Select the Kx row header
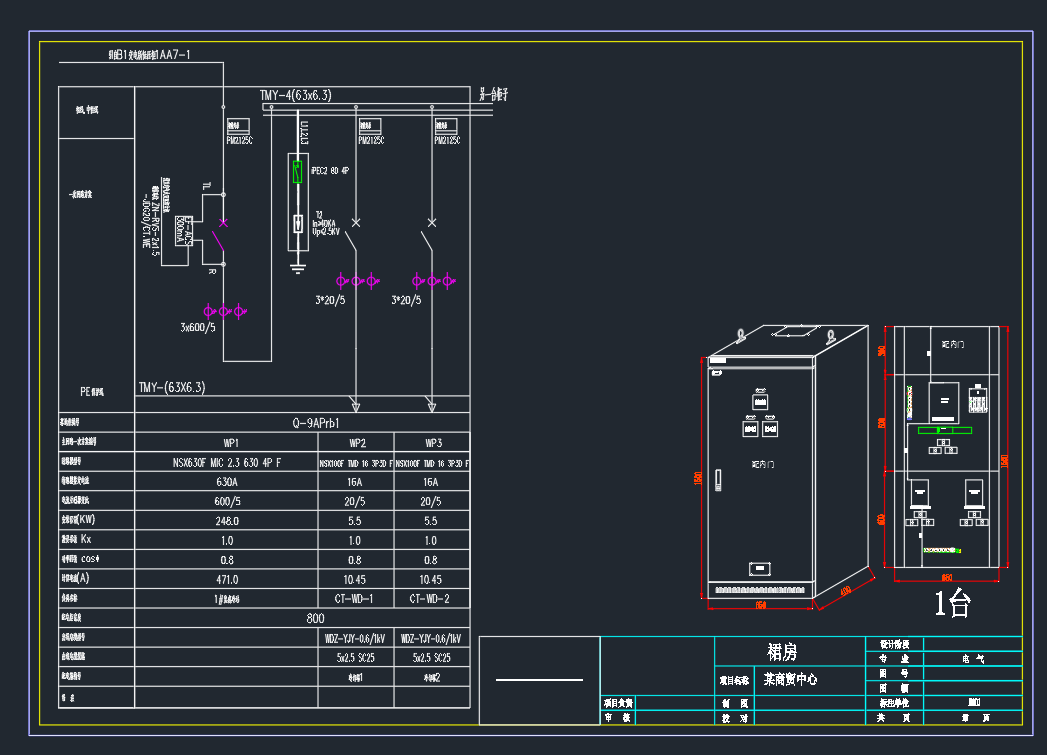Image resolution: width=1047 pixels, height=755 pixels. pyautogui.click(x=77, y=539)
